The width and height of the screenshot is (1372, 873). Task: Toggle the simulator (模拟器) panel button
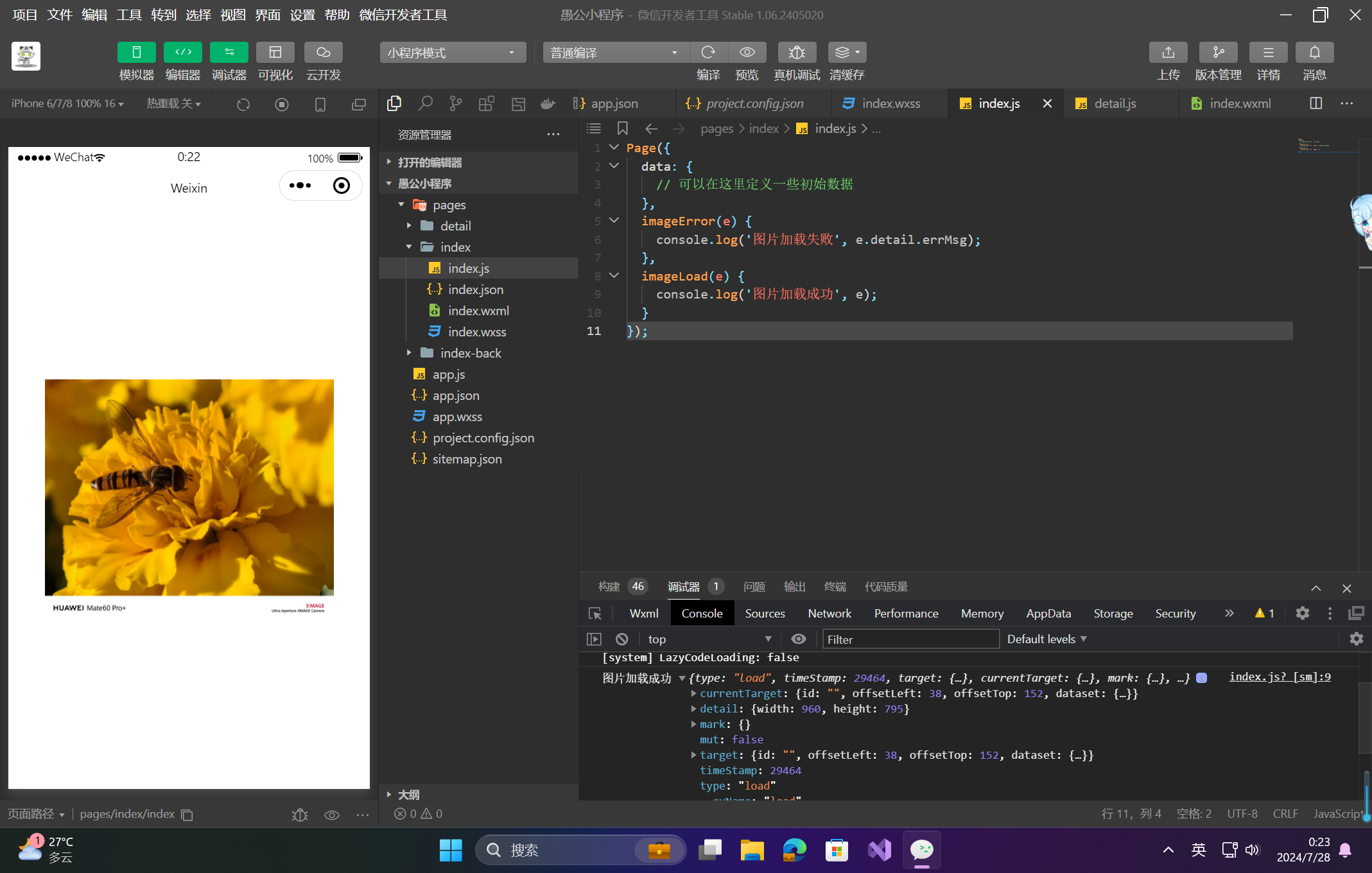click(136, 53)
